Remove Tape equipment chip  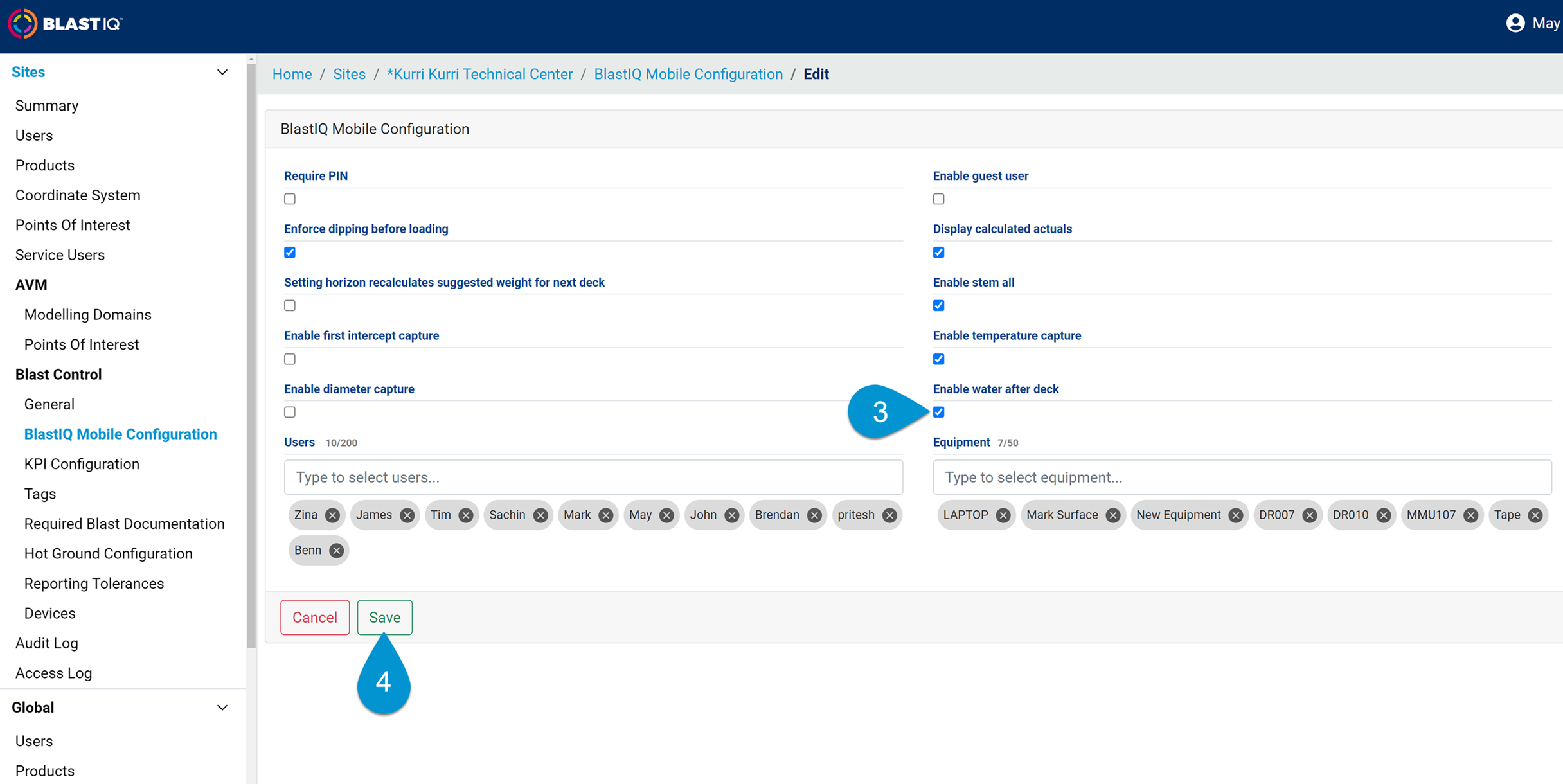point(1535,515)
